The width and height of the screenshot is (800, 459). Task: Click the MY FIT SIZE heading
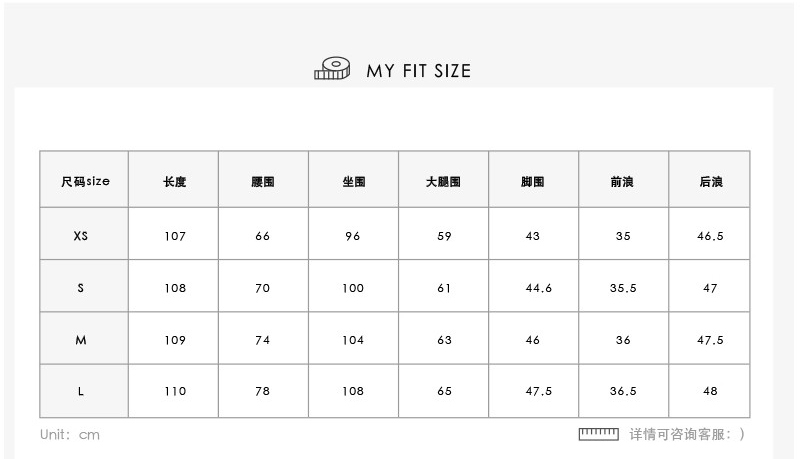(418, 71)
